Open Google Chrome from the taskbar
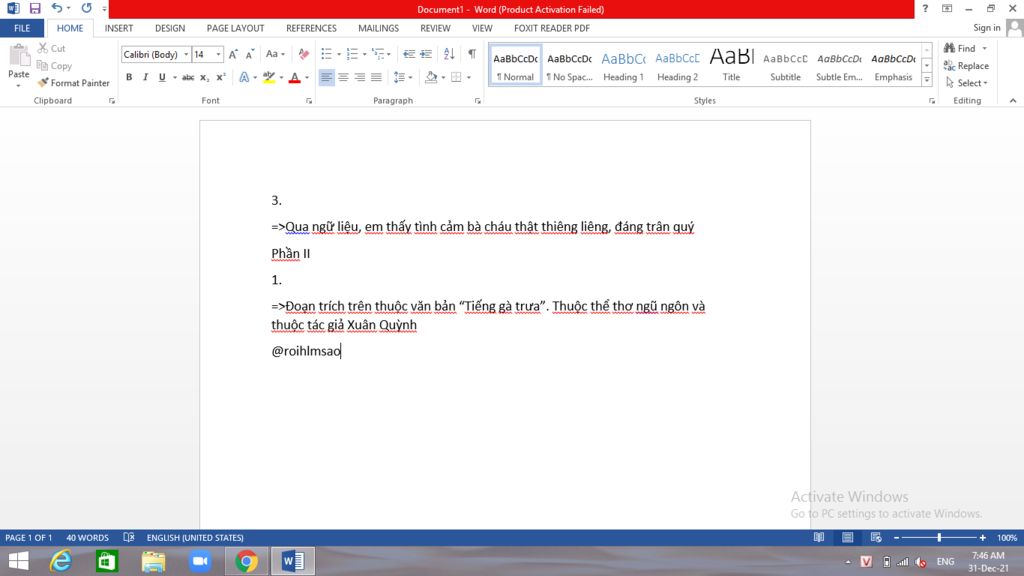Screen dimensions: 1024x576 click(246, 561)
